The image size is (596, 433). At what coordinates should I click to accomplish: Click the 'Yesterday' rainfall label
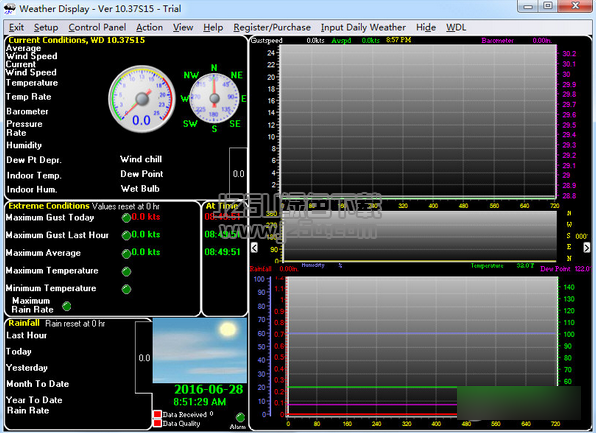pyautogui.click(x=27, y=368)
